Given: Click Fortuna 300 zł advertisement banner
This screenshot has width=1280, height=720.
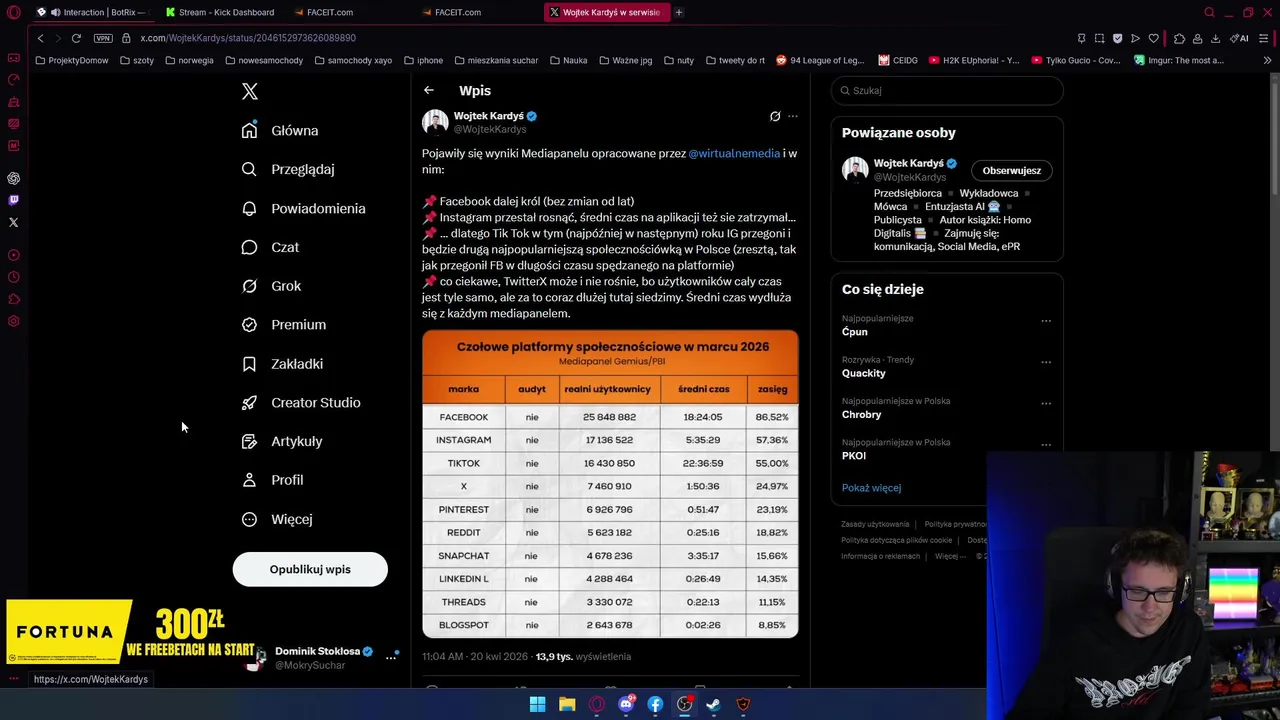Looking at the screenshot, I should pyautogui.click(x=130, y=633).
